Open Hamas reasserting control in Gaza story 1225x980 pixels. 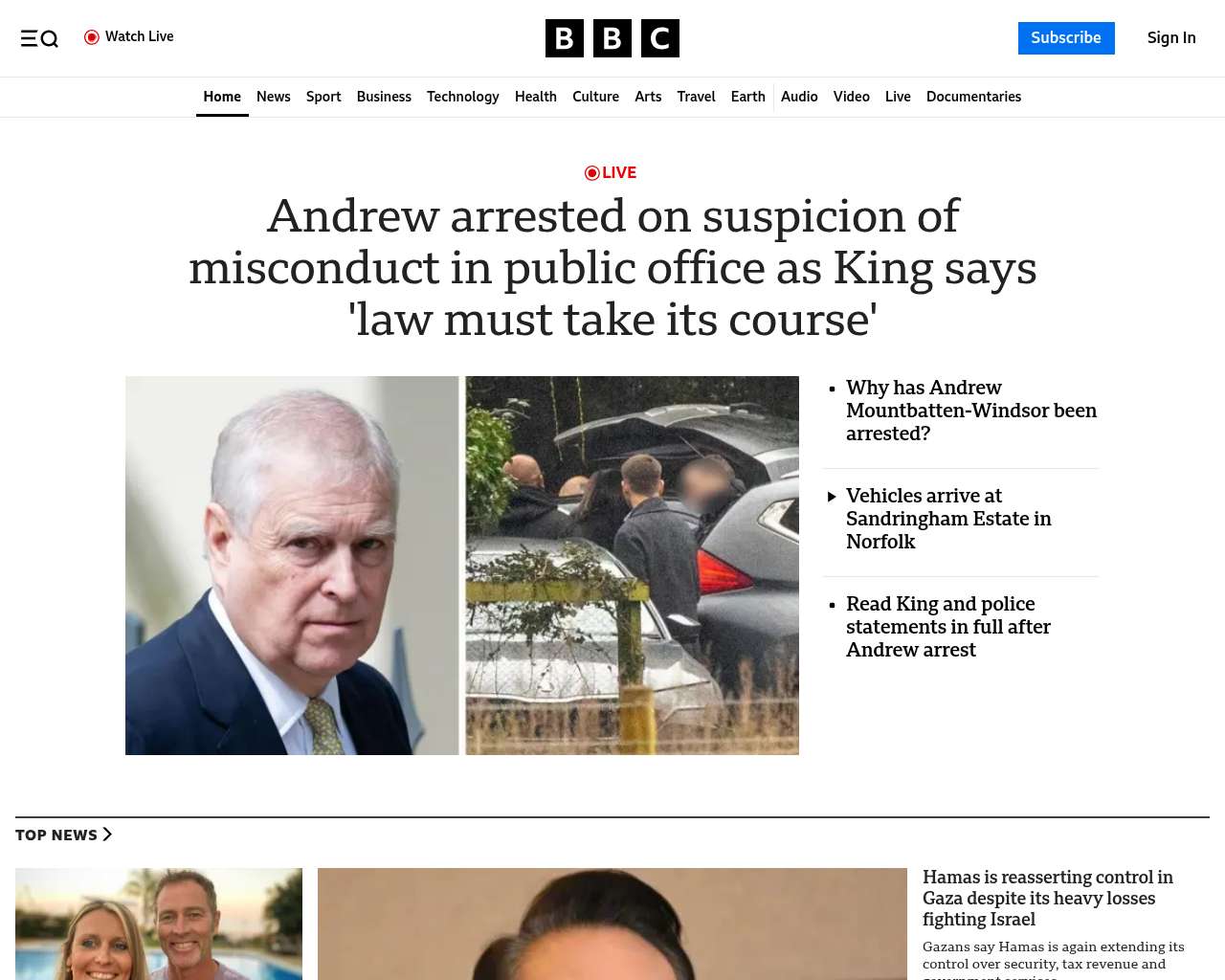point(1048,899)
